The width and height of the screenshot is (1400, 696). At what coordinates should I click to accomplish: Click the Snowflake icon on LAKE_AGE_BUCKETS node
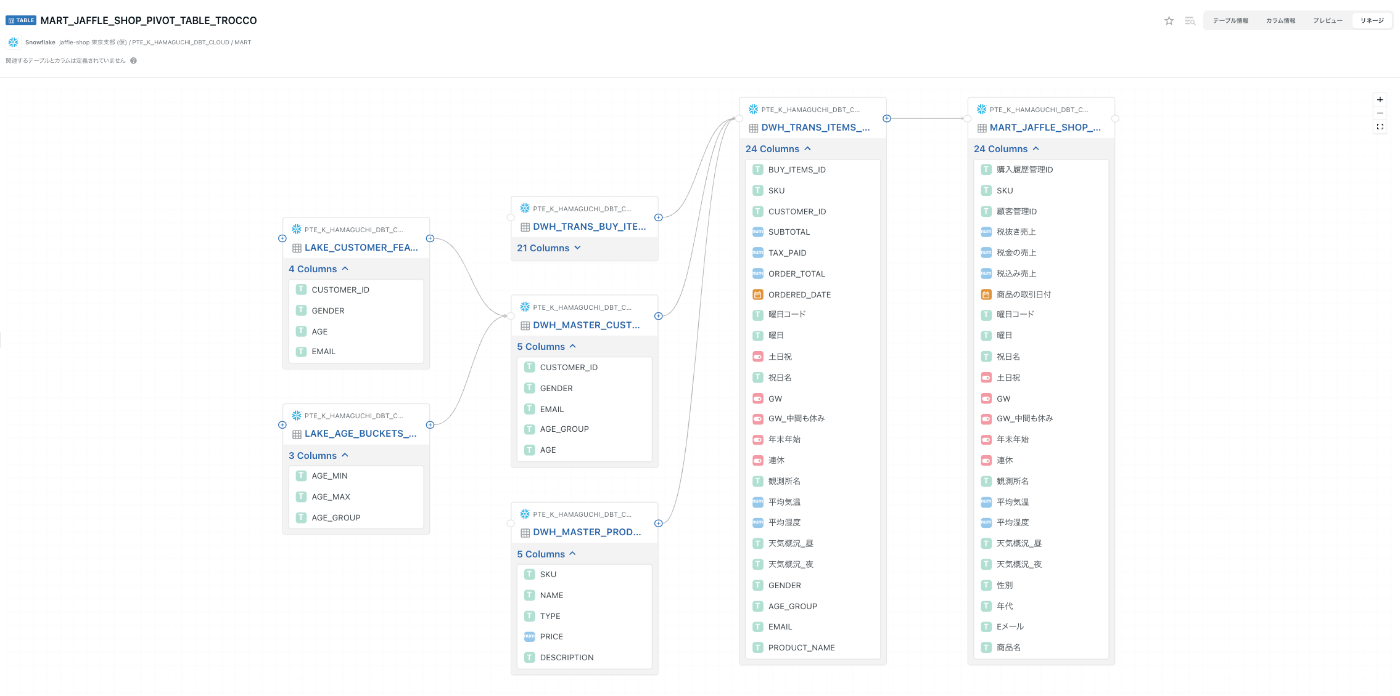pyautogui.click(x=297, y=415)
